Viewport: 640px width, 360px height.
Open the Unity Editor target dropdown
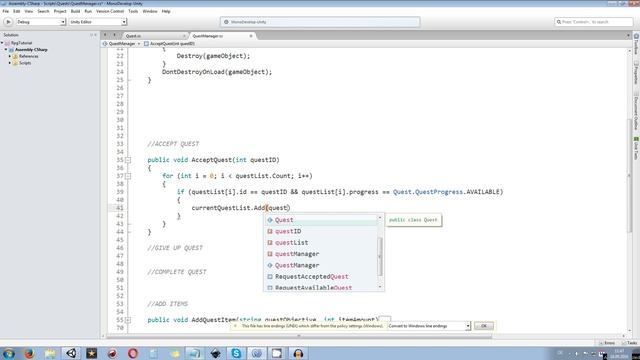98,22
